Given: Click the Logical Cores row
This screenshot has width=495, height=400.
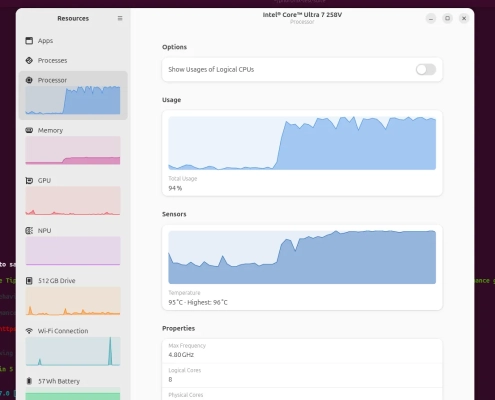Looking at the screenshot, I should tap(302, 375).
